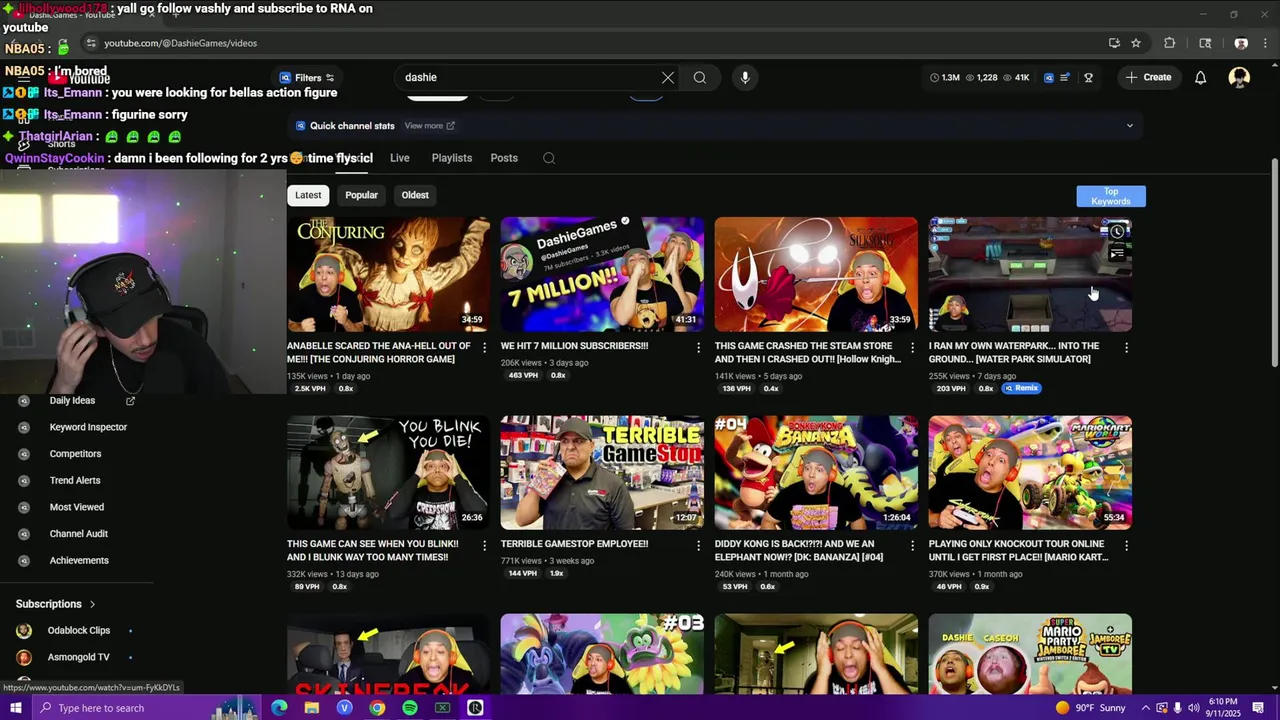Open File Explorer from the taskbar
Screen dimensions: 1280x720
point(312,708)
